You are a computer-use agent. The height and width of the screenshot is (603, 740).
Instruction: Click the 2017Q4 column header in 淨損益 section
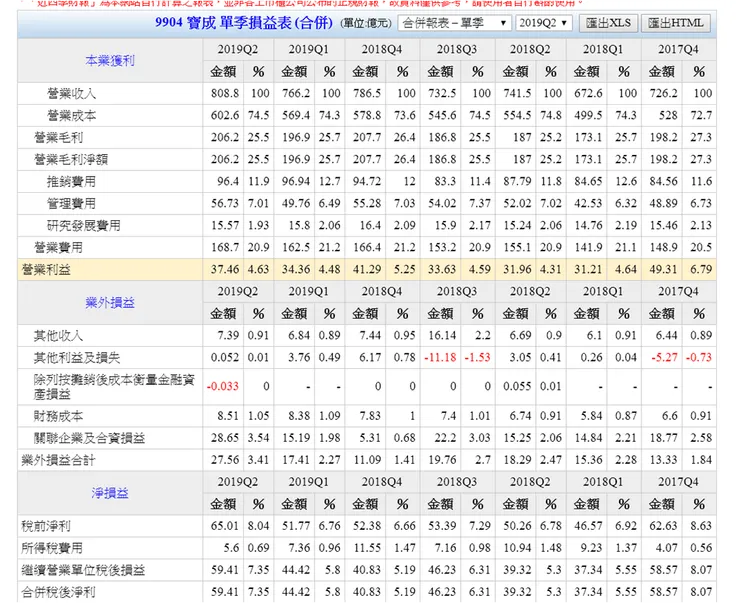coord(678,482)
